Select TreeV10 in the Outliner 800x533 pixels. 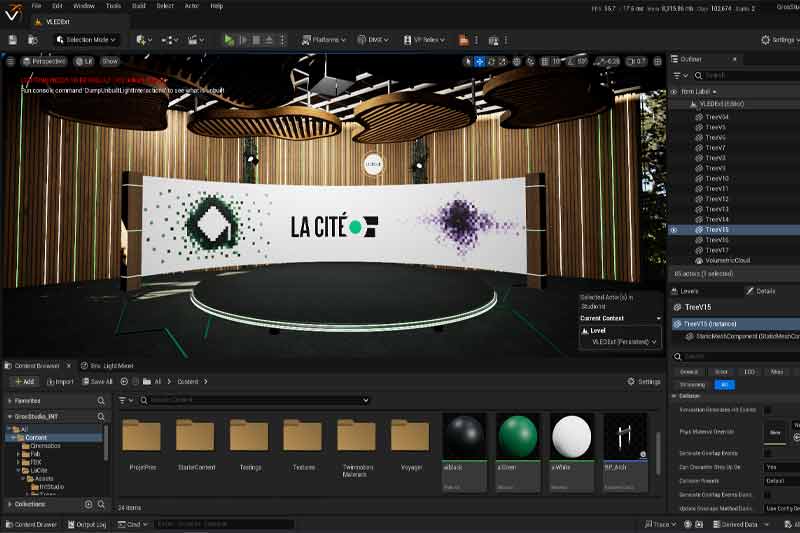coord(716,179)
